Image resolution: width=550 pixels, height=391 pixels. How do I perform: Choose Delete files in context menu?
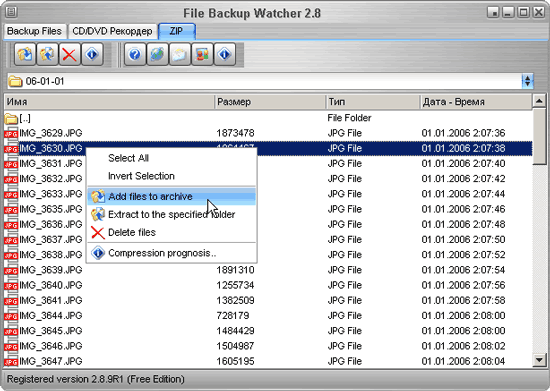click(x=172, y=232)
